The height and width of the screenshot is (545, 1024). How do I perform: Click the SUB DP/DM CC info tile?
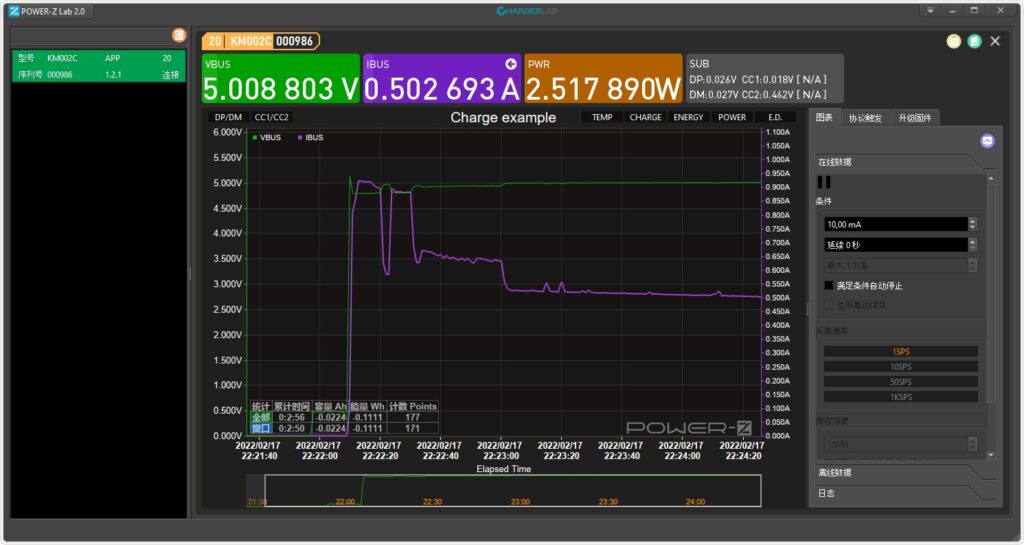764,78
